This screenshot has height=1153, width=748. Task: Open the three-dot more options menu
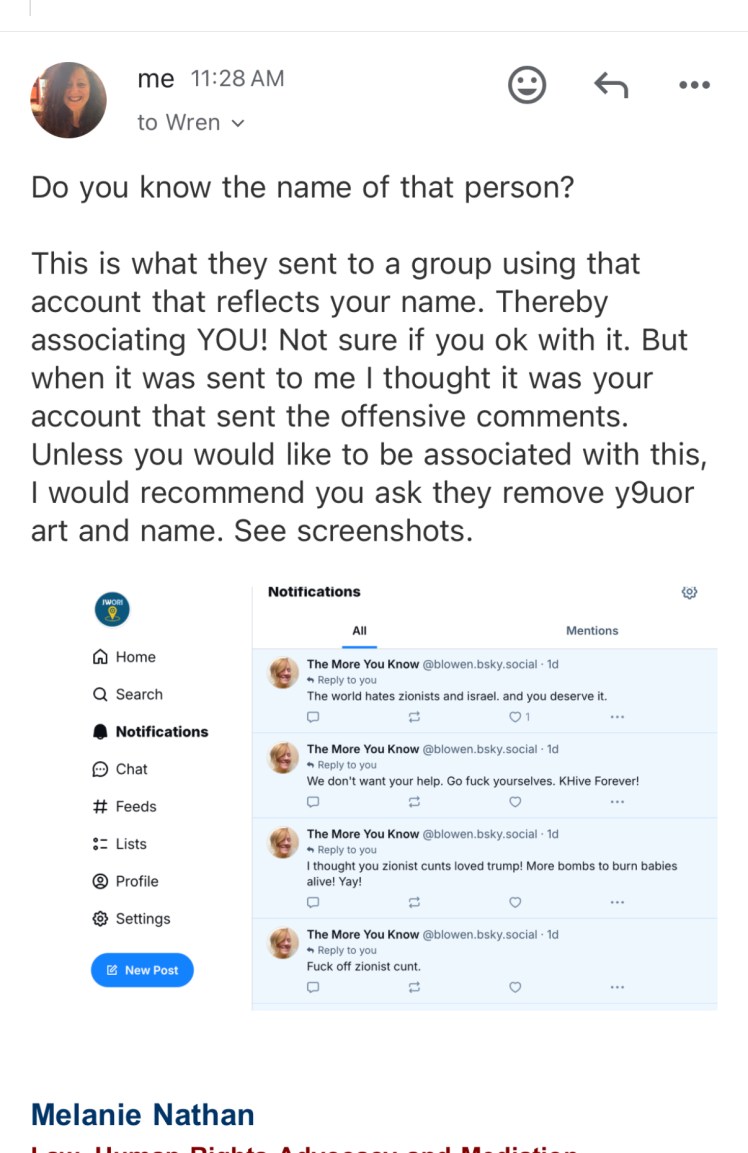click(693, 86)
